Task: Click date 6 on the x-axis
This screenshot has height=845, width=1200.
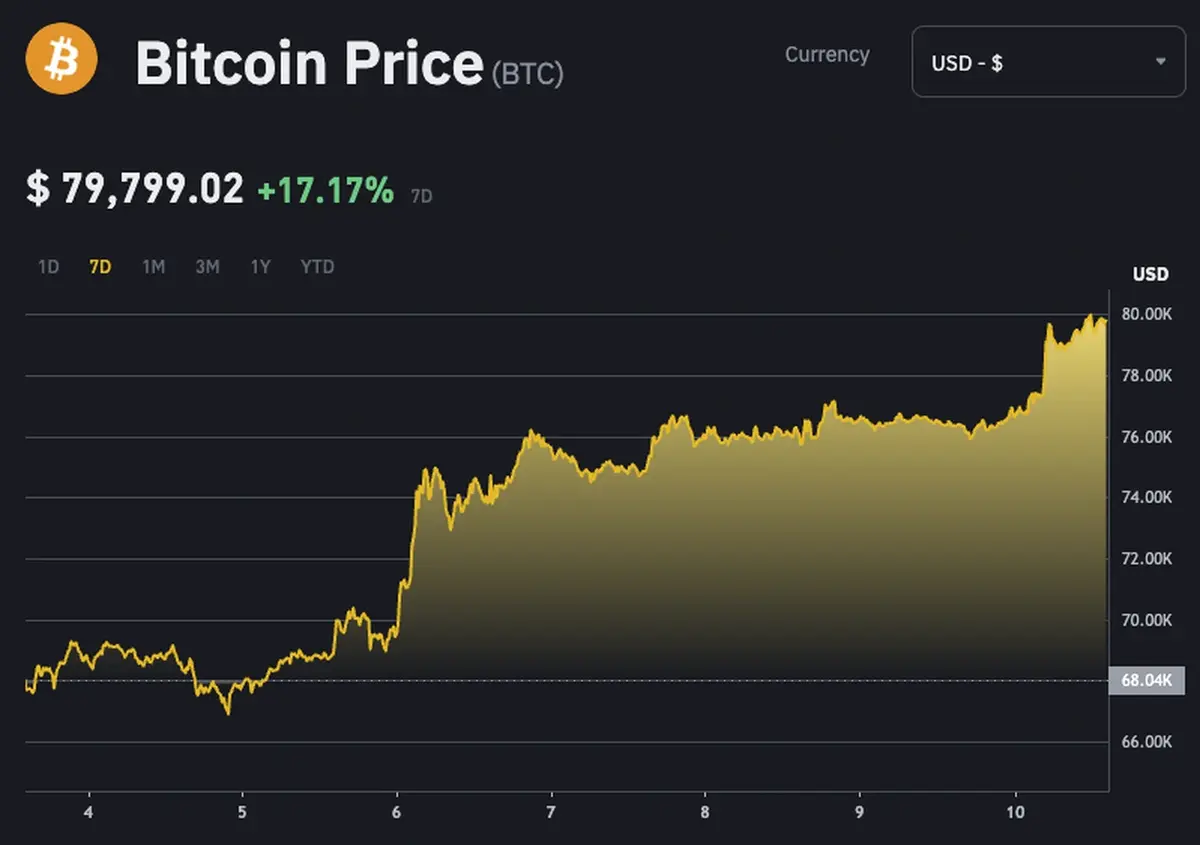Action: coord(397,812)
